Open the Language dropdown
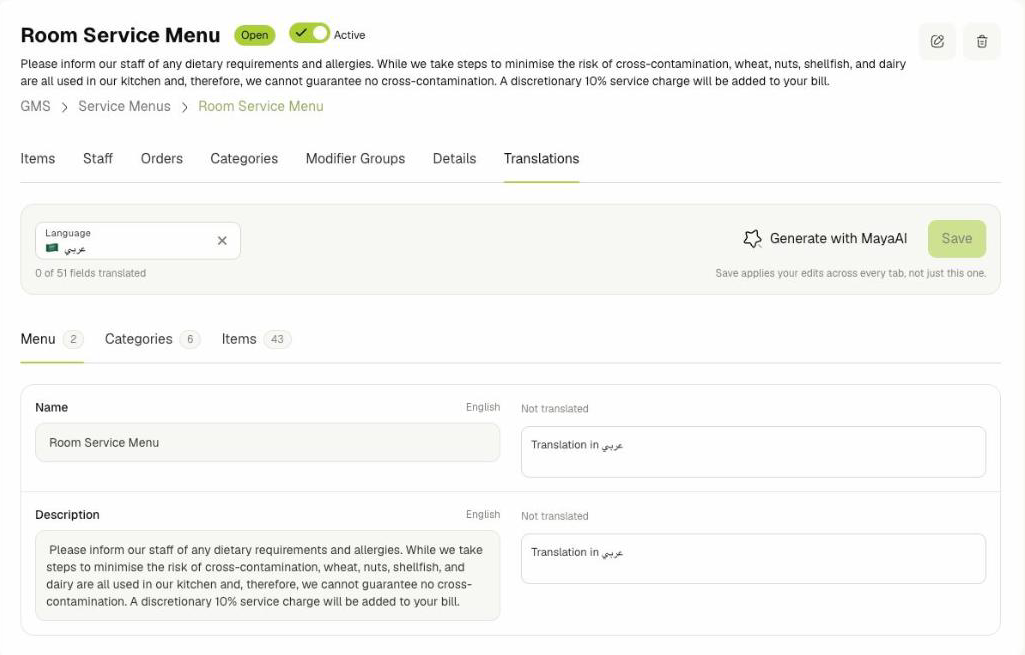 pyautogui.click(x=138, y=241)
